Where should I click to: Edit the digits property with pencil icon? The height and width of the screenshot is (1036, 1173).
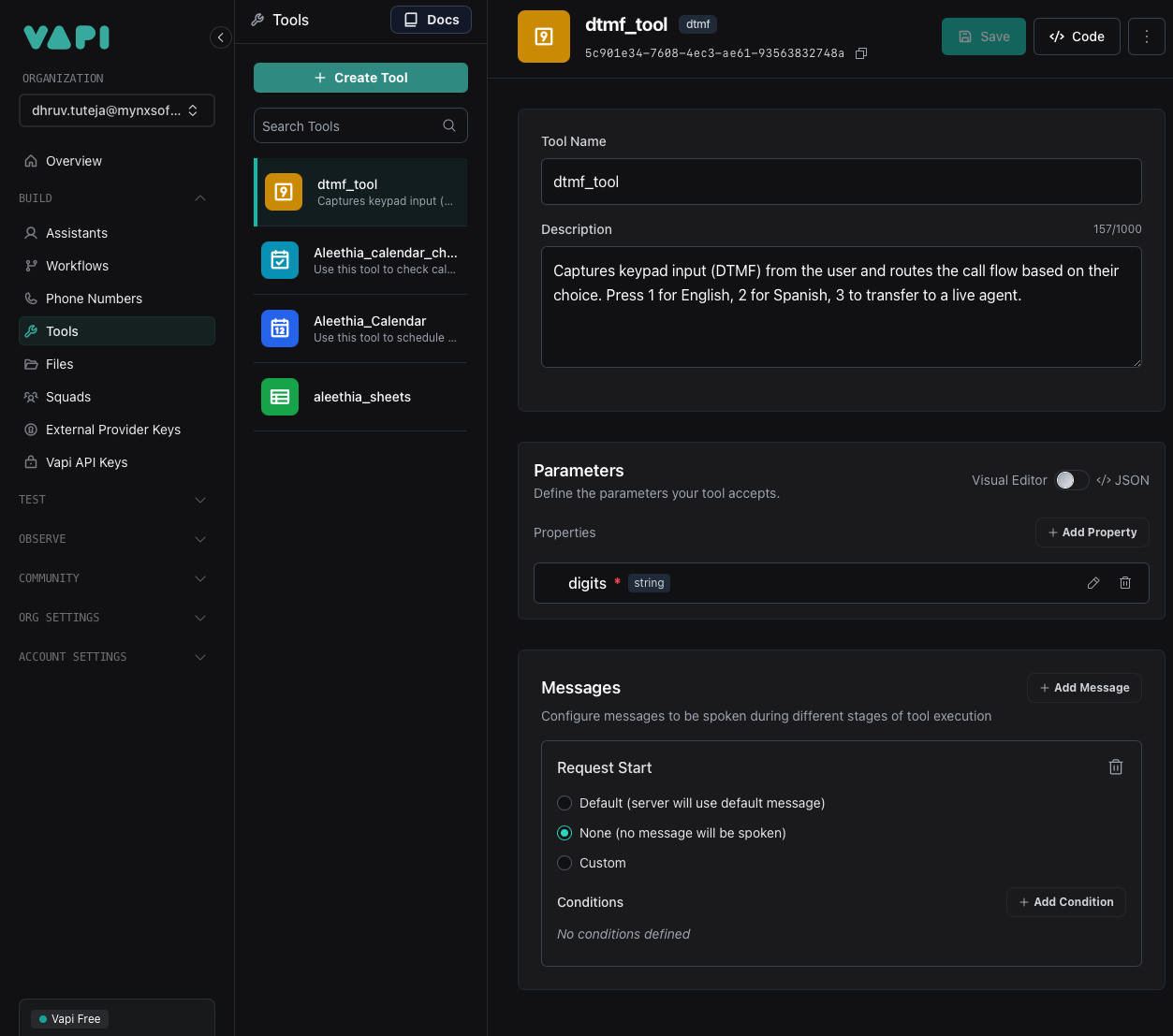(x=1093, y=583)
